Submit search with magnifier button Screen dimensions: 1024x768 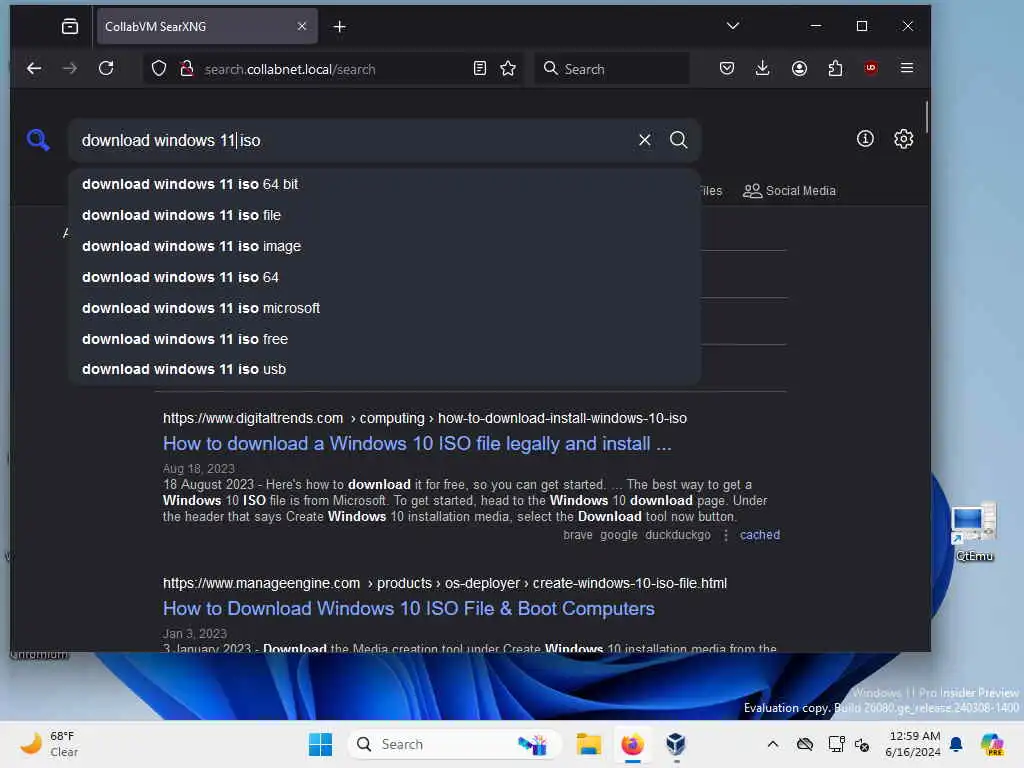point(679,140)
